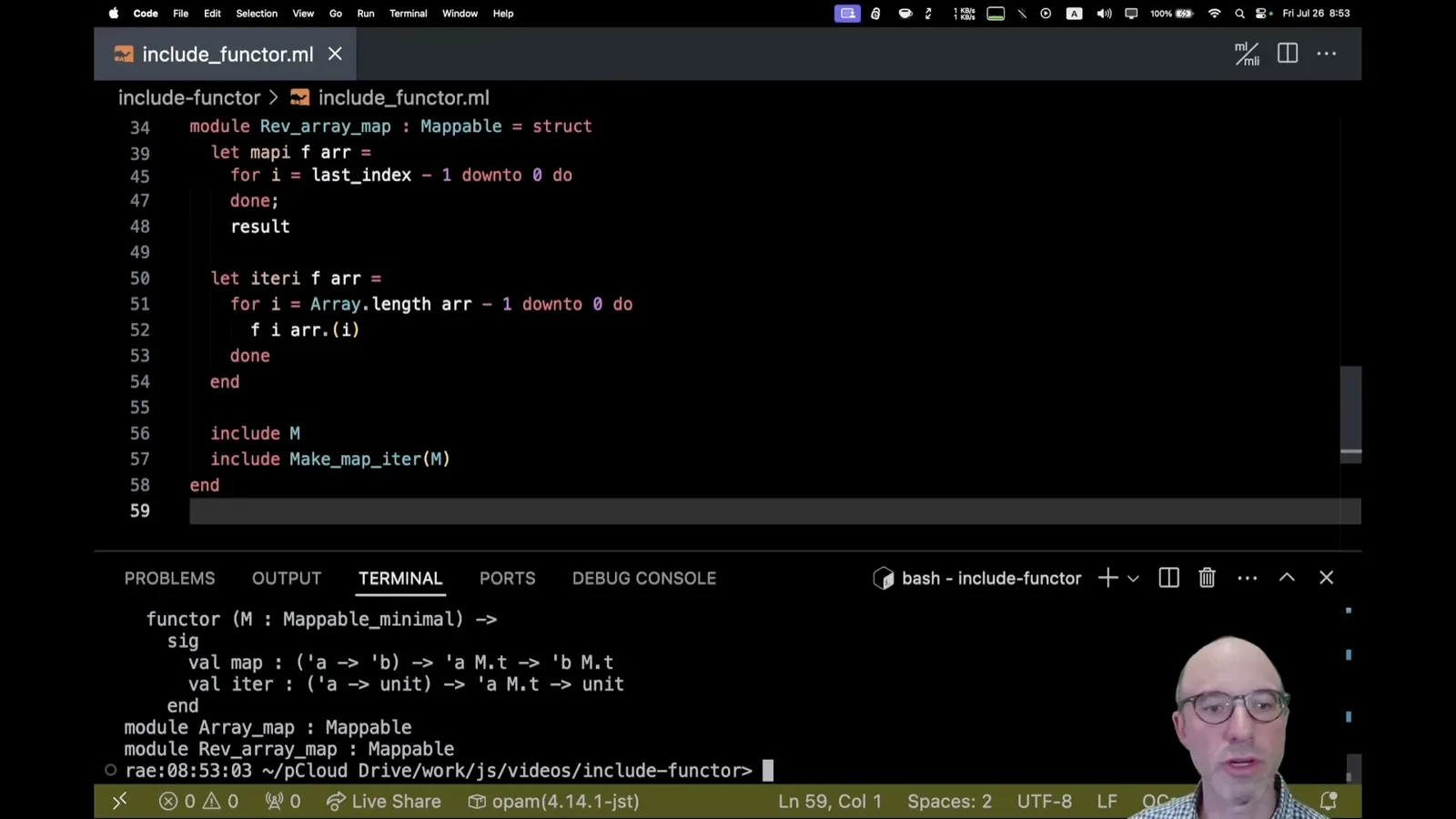Viewport: 1456px width, 819px height.
Task: Open terminal panel more actions menu
Action: [1248, 578]
